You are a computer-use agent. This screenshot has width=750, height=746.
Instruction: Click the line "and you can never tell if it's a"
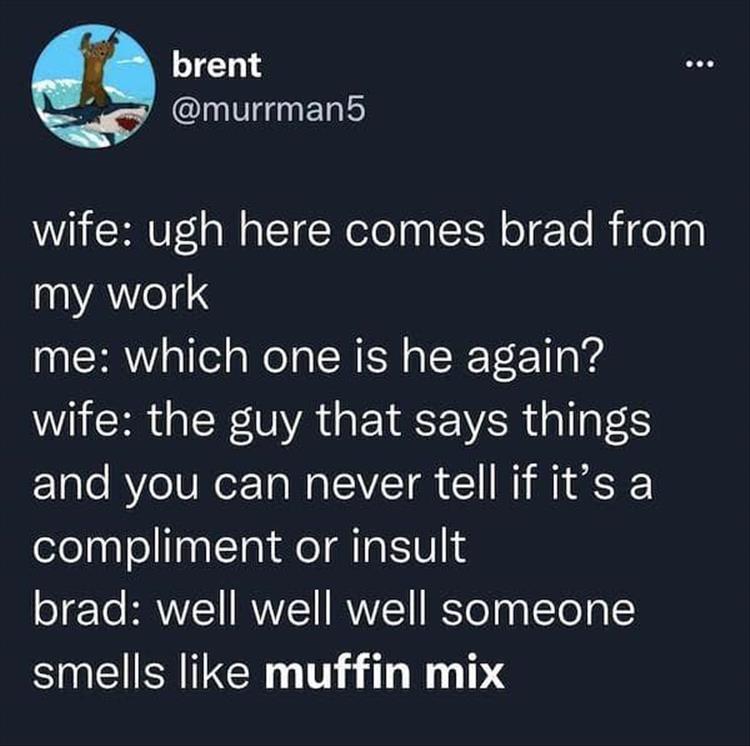tap(342, 484)
